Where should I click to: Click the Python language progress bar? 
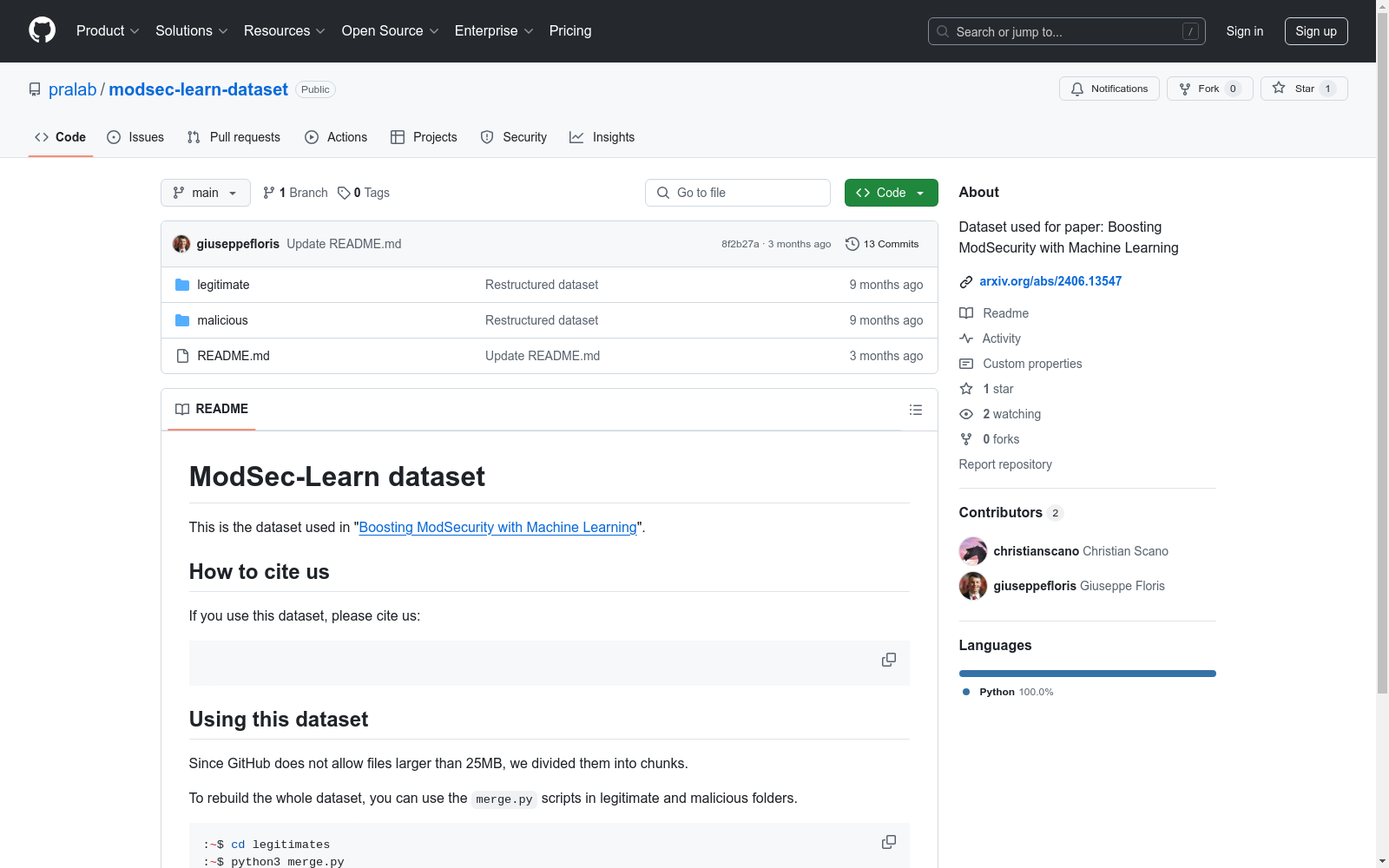[1088, 674]
